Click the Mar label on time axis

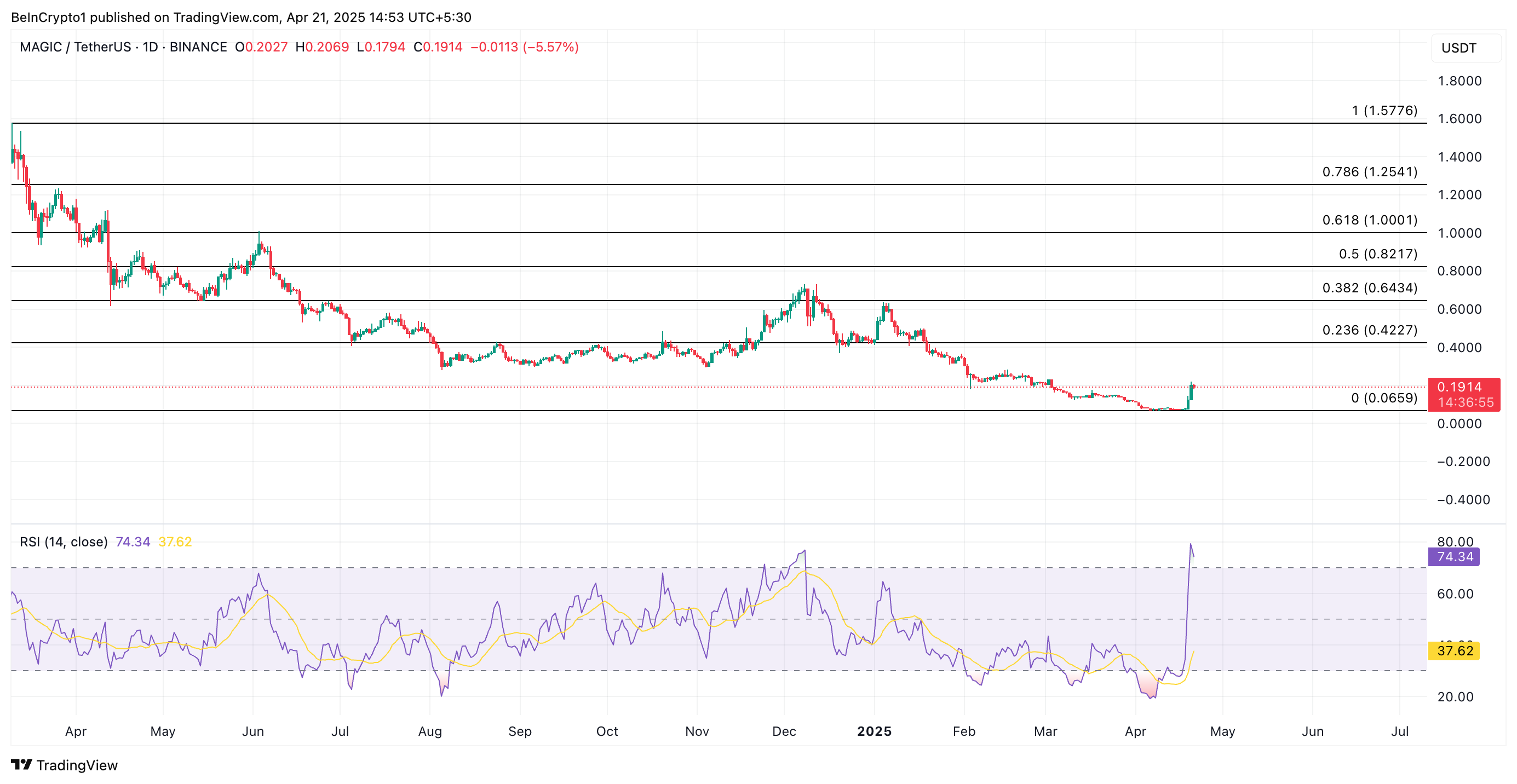[x=1045, y=731]
